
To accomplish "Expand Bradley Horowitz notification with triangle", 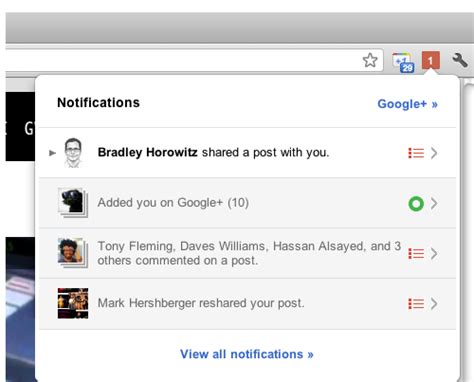I will point(52,153).
